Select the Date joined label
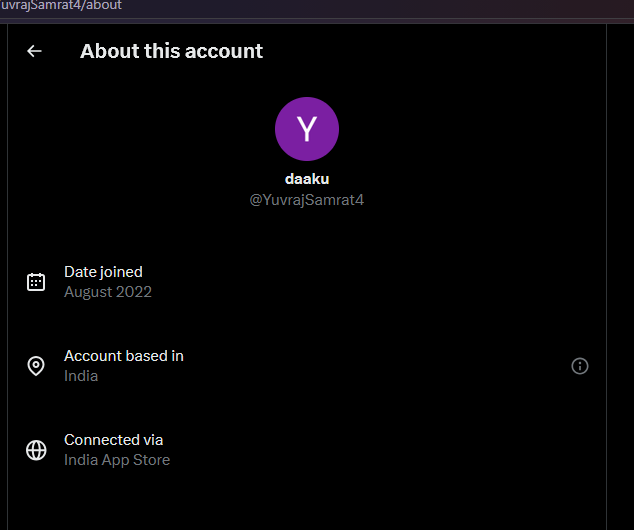Image resolution: width=634 pixels, height=530 pixels. point(103,272)
